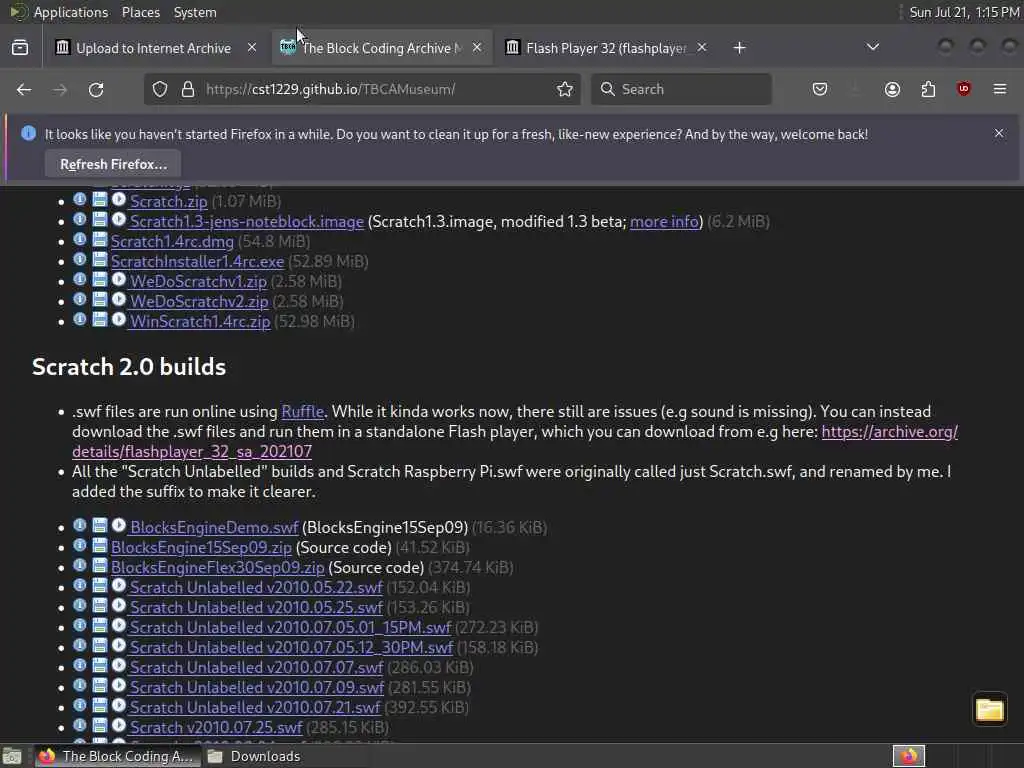Open Firefox View button
The width and height of the screenshot is (1024, 768).
20,48
